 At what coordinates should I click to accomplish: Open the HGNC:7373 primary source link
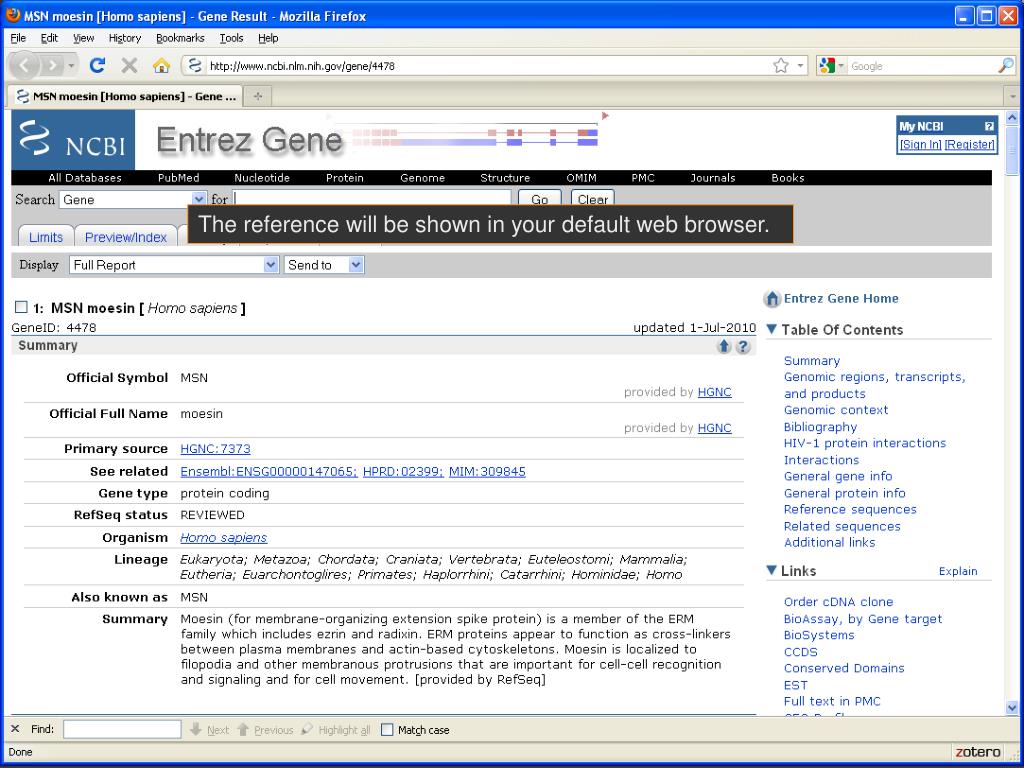click(x=216, y=449)
